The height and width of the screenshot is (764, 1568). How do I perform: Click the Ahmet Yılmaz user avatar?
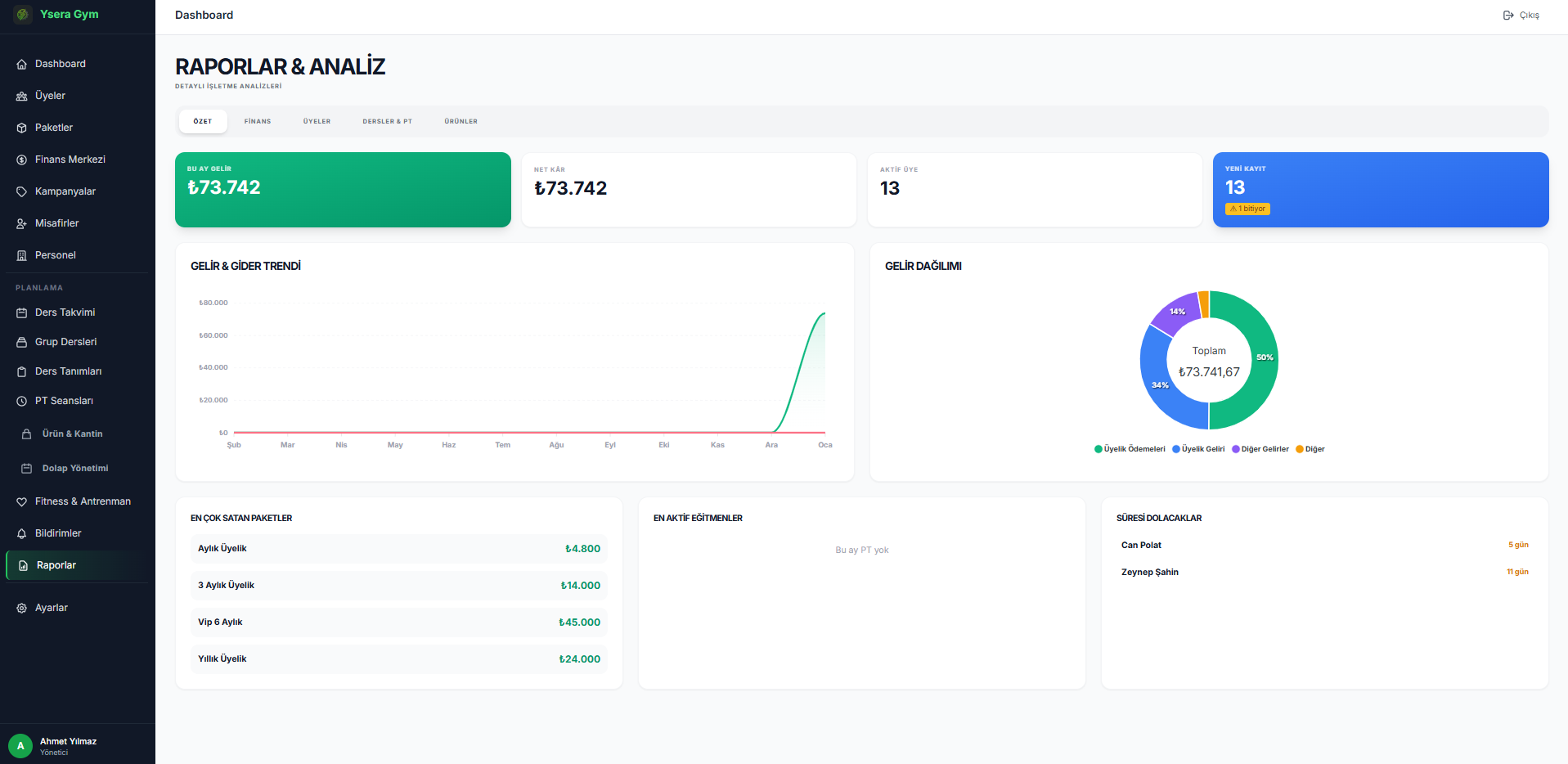tap(20, 745)
